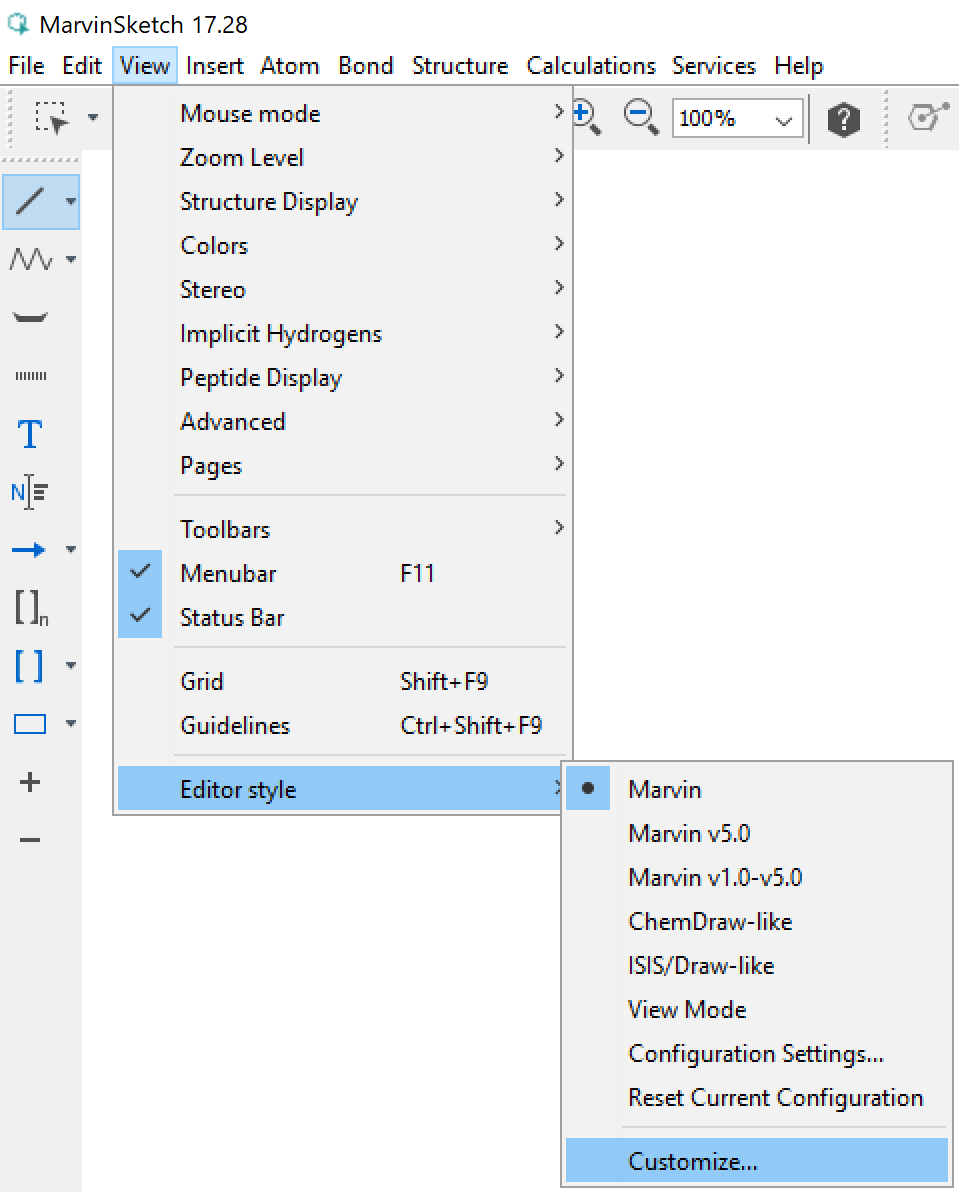Click the text tool T icon

tap(30, 435)
